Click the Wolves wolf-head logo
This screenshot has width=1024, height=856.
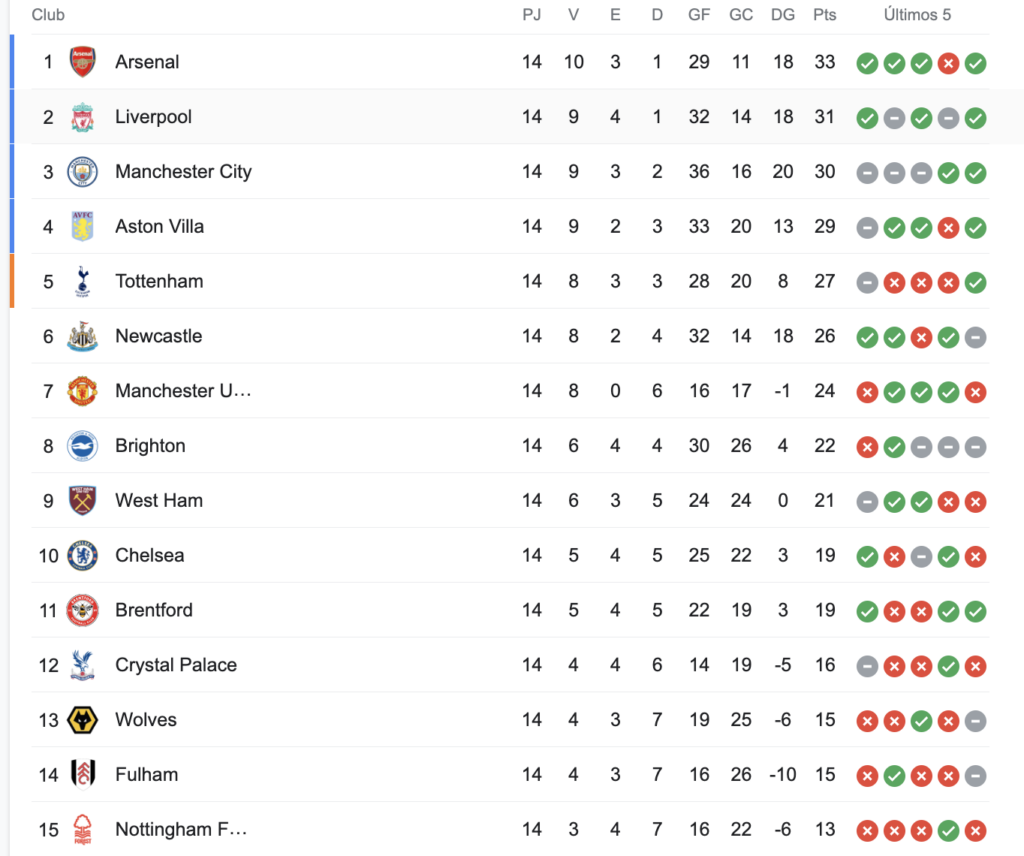[82, 720]
